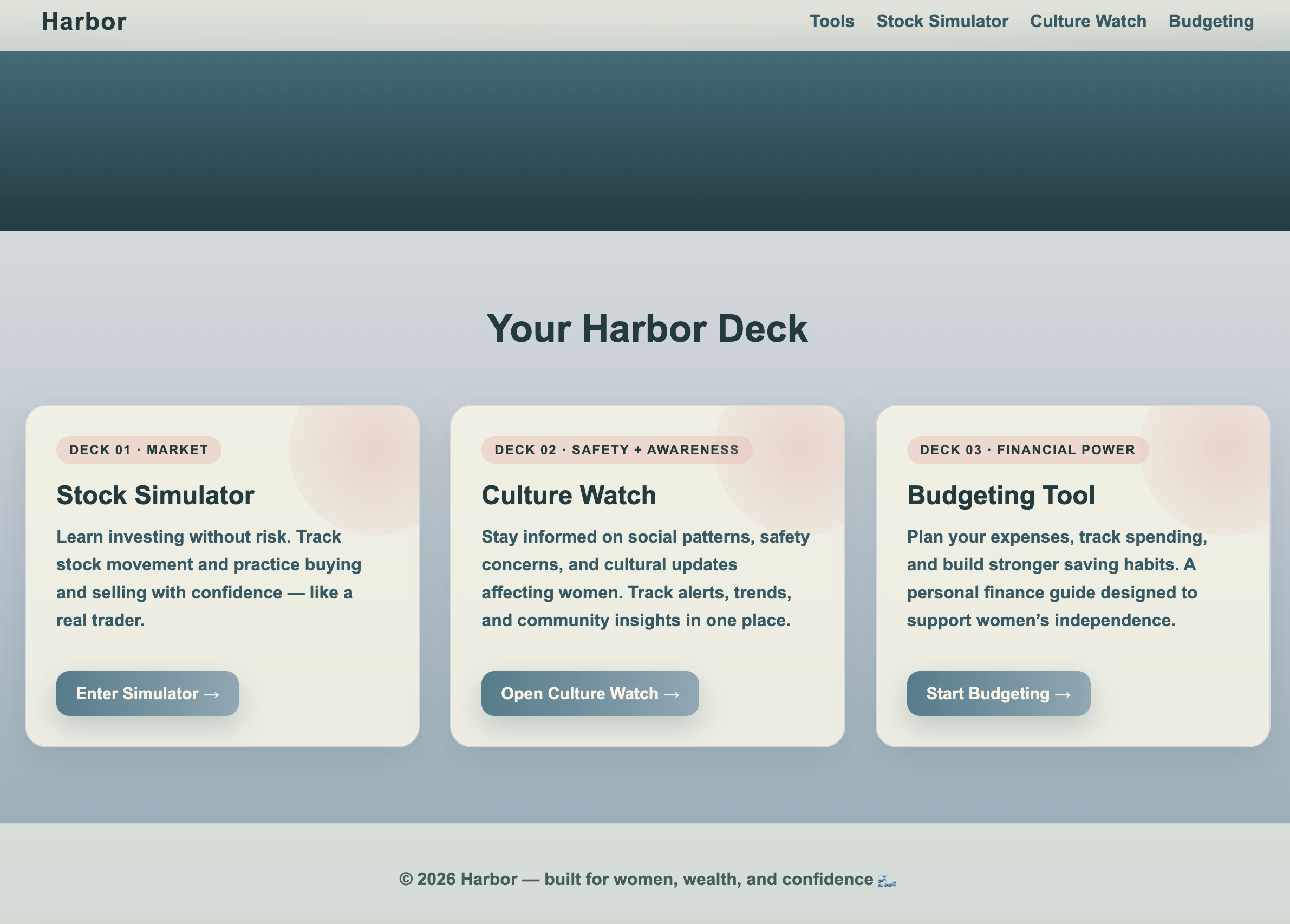Click the Stock Simulator card title
This screenshot has height=924, width=1290.
155,495
